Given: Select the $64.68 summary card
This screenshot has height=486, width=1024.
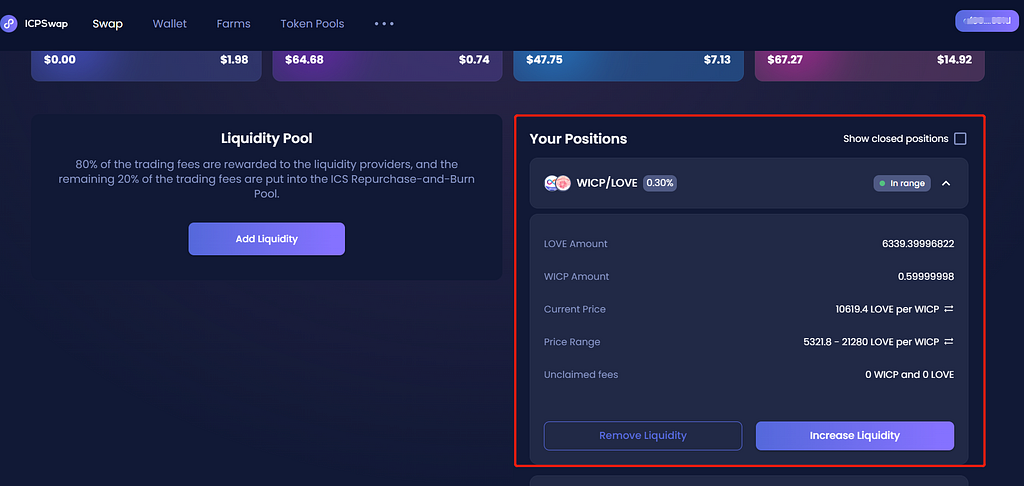Looking at the screenshot, I should click(387, 66).
